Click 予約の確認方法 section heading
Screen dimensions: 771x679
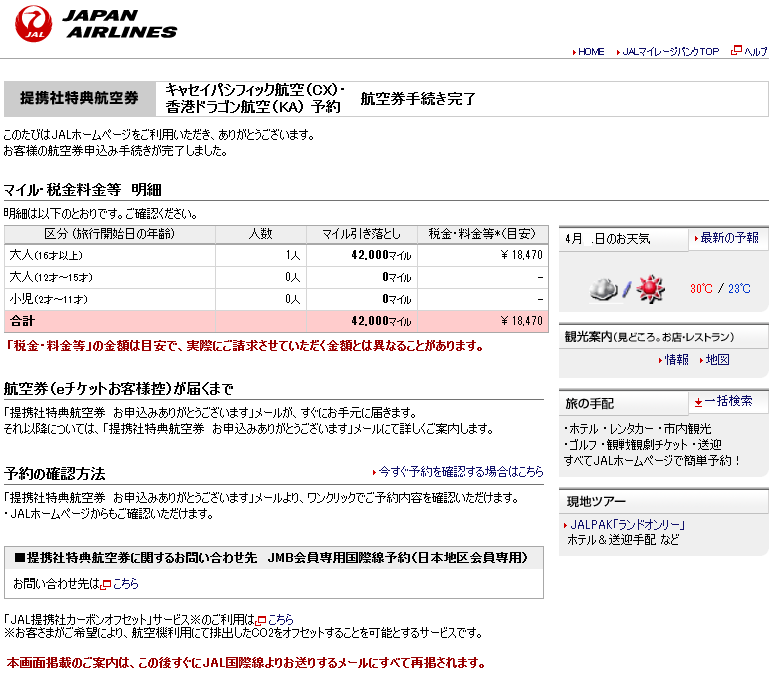click(55, 474)
